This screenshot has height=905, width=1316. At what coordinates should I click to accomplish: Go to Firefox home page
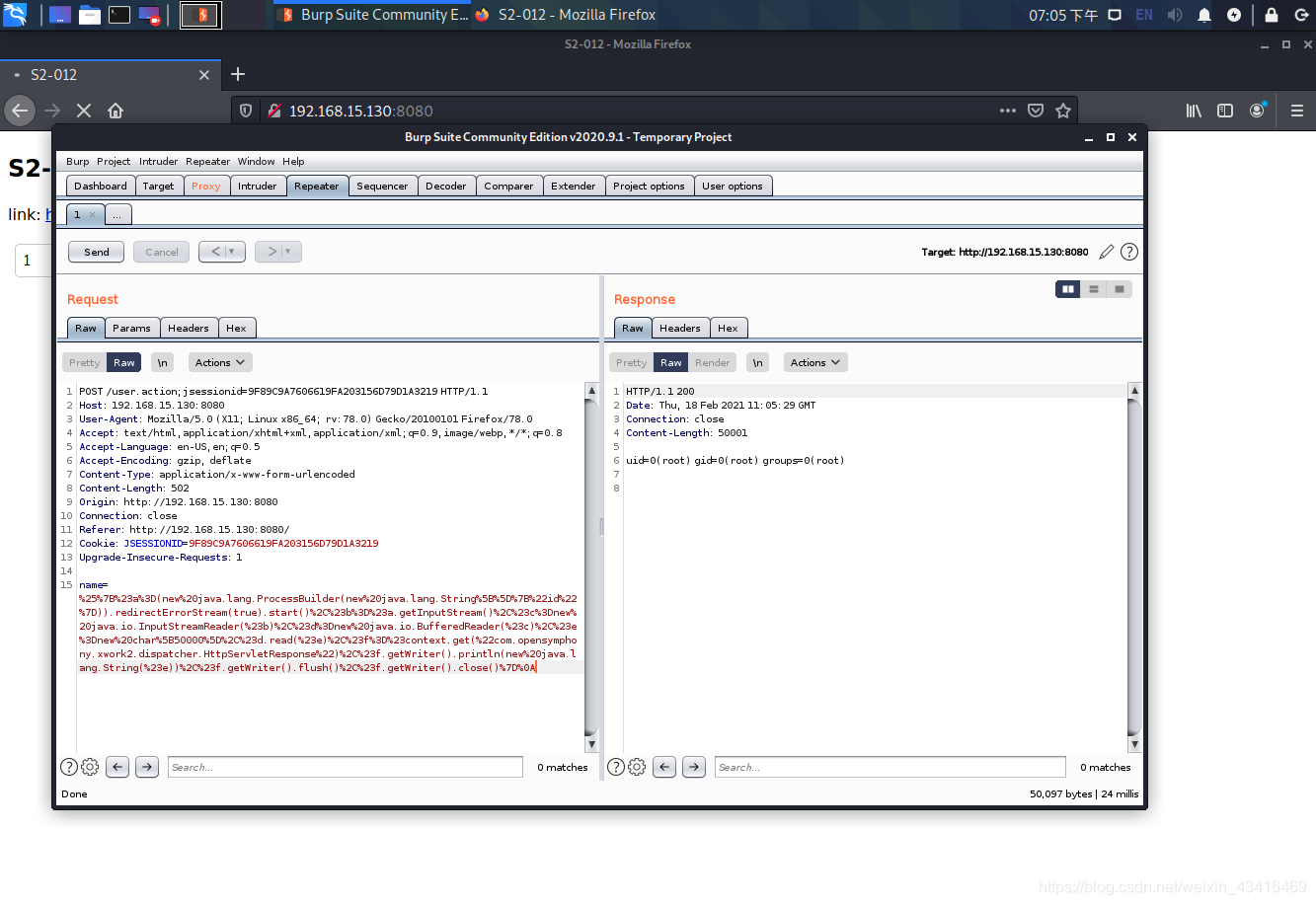116,111
